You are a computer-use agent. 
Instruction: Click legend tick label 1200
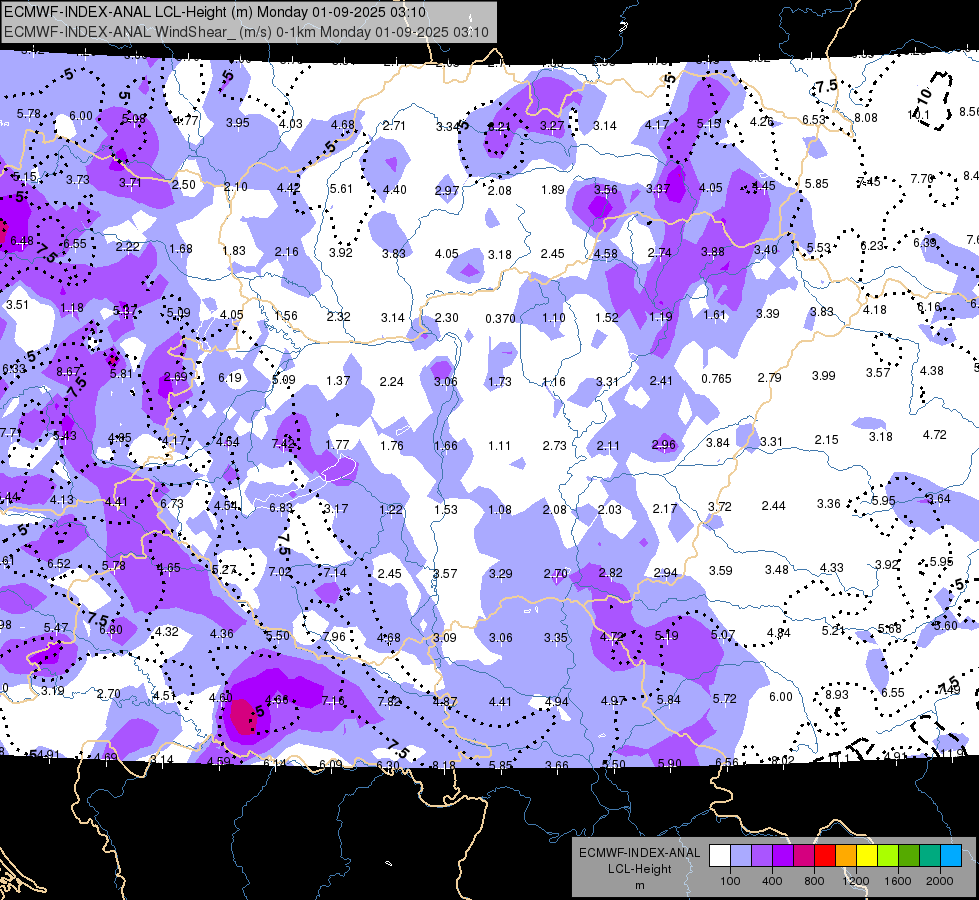855,881
